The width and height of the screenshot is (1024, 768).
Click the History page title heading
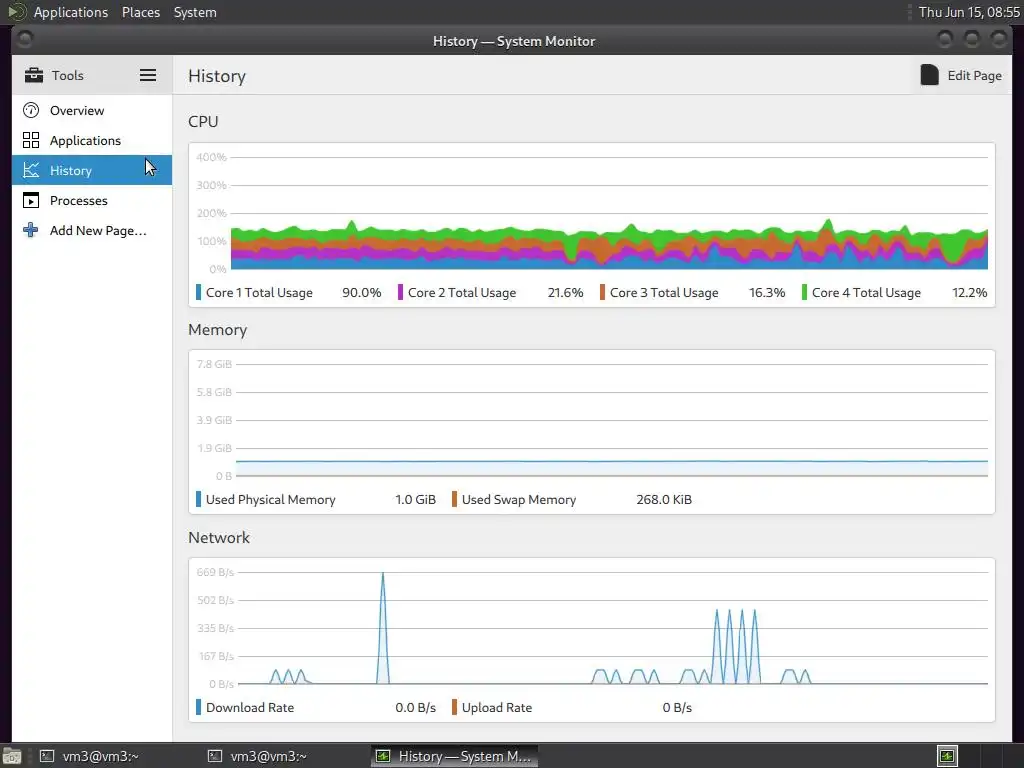pos(217,76)
